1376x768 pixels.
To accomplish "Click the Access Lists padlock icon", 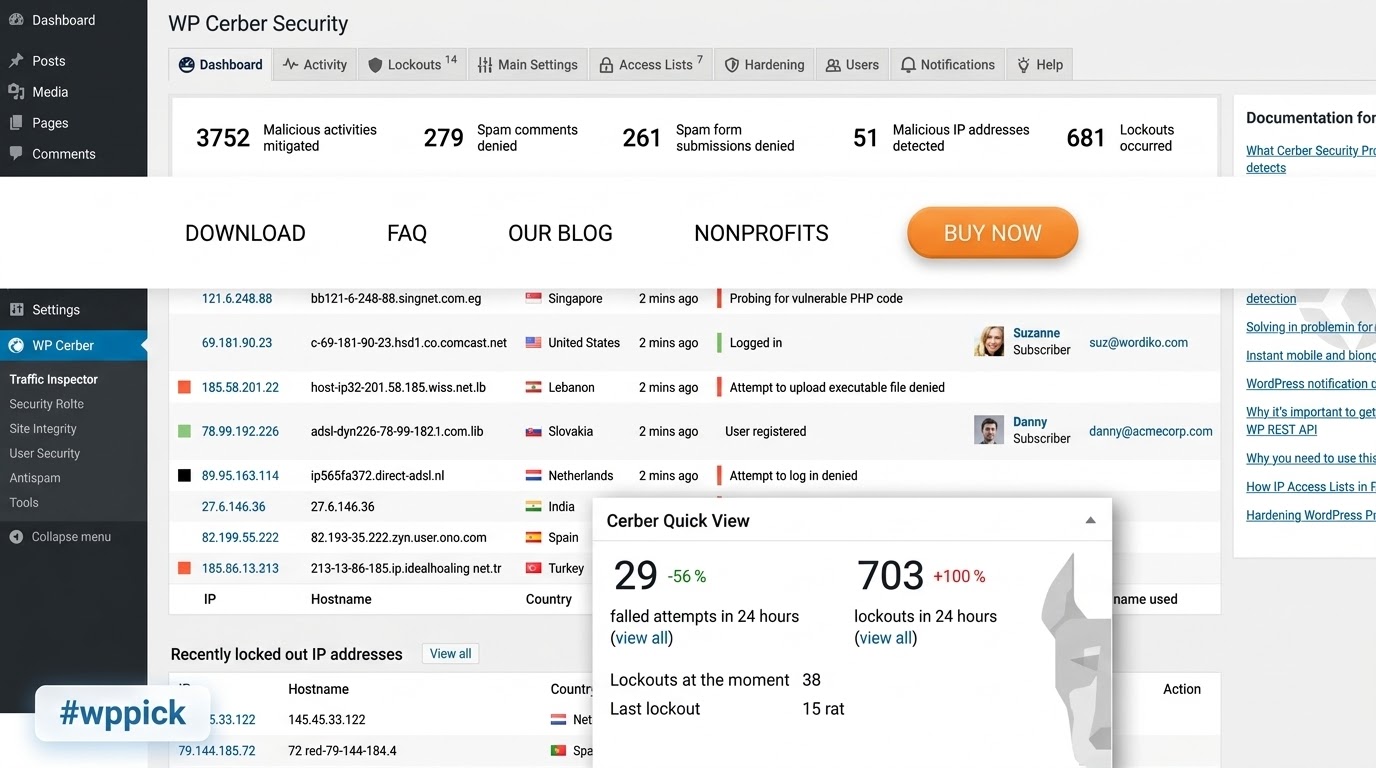I will point(606,65).
